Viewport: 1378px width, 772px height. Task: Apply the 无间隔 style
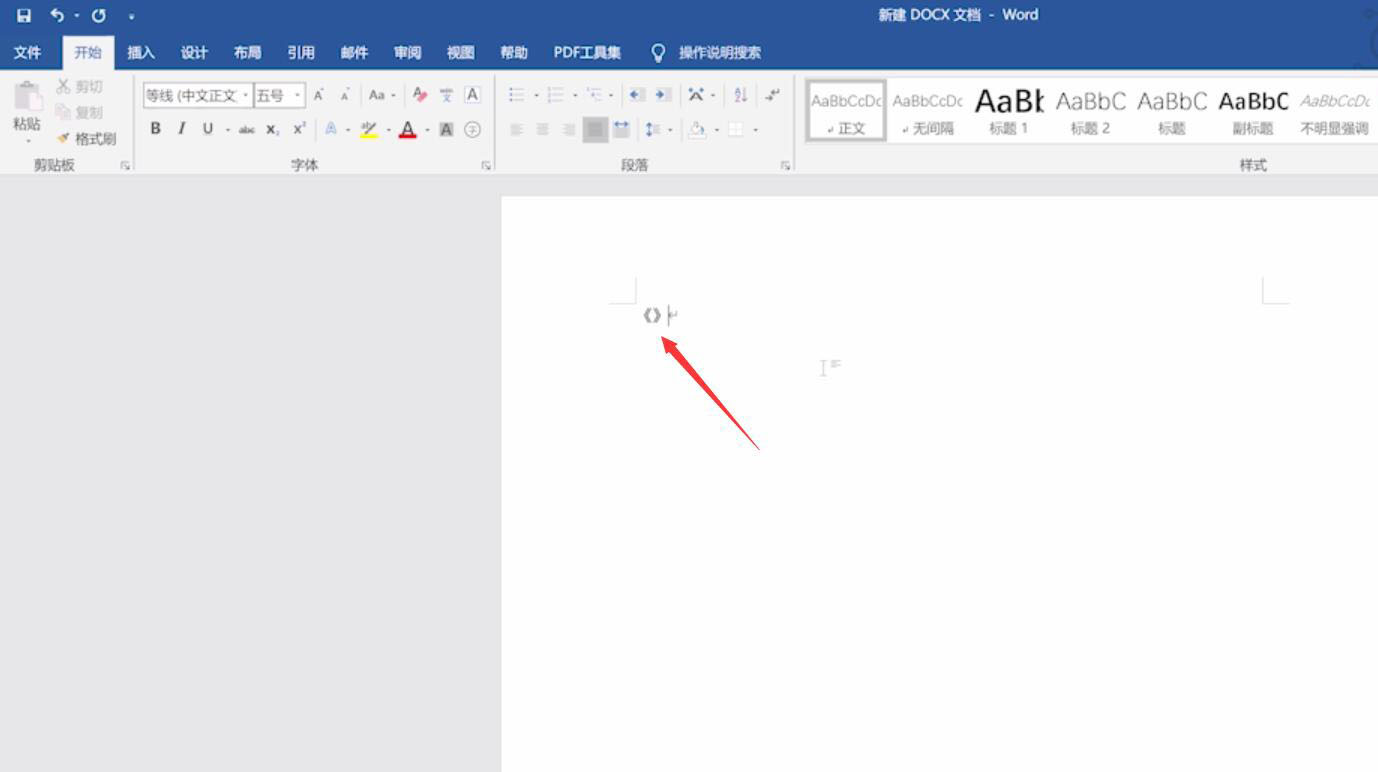[927, 110]
